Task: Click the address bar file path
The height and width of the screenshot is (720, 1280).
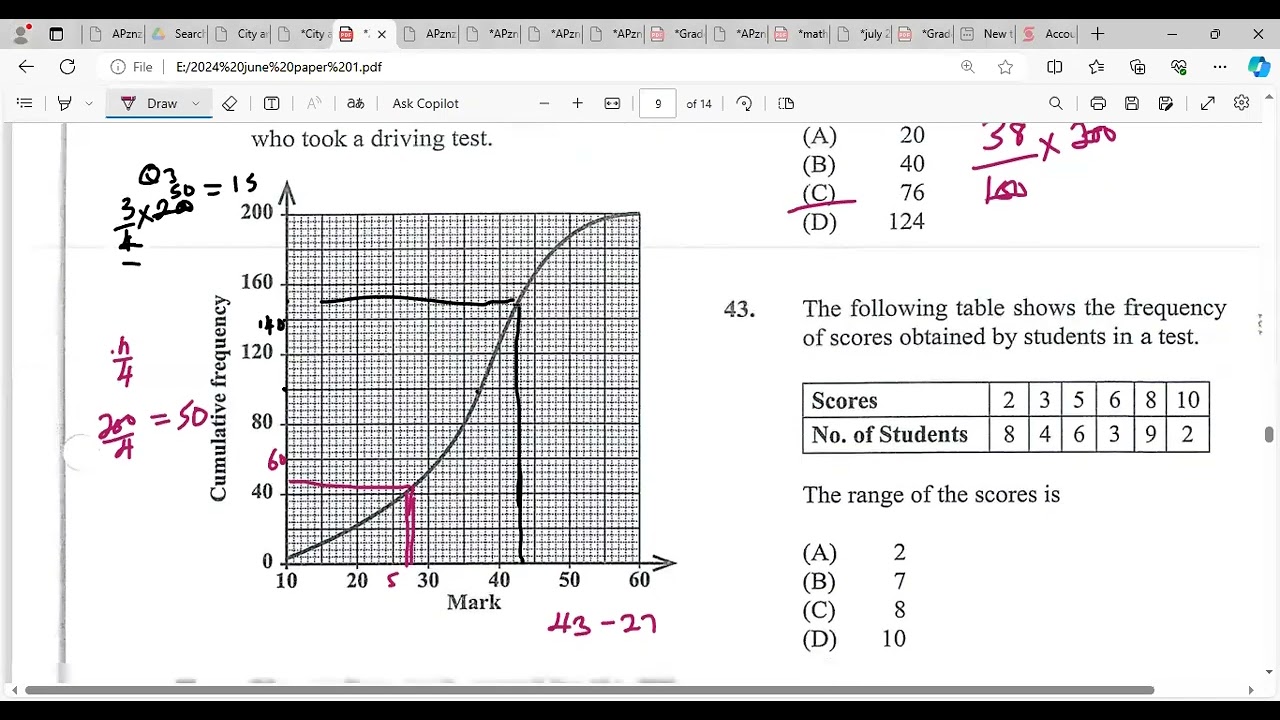Action: 279,67
